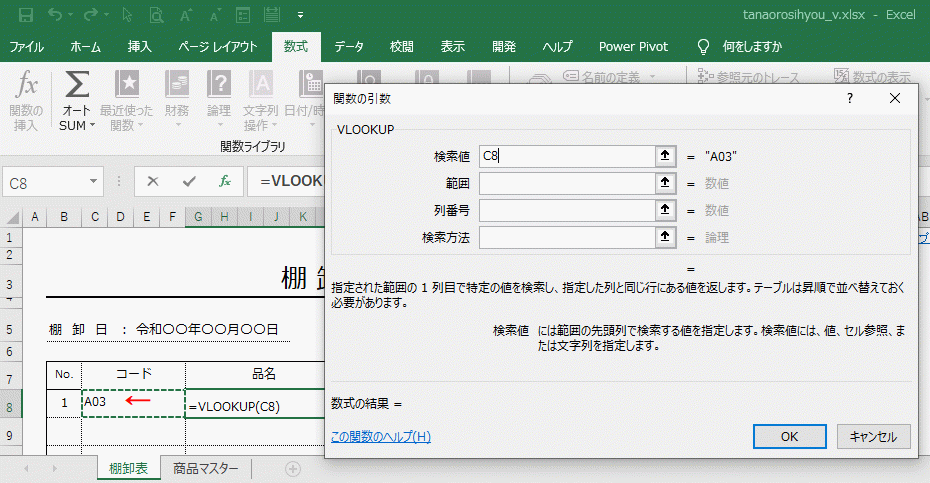The height and width of the screenshot is (483, 930).
Task: Click the pointer select objects icon
Action: coord(127,15)
